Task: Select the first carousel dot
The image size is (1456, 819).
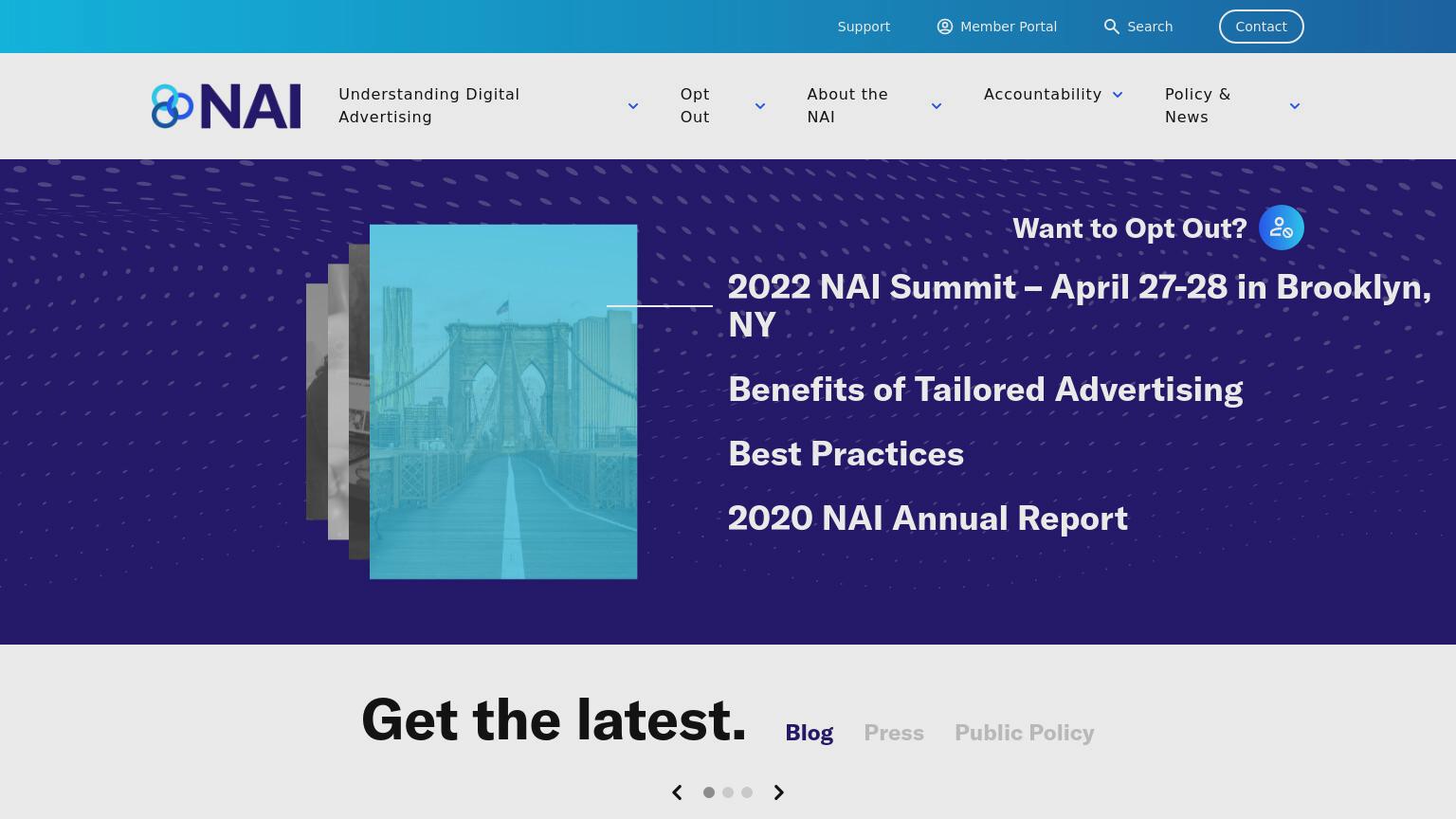Action: [x=709, y=792]
